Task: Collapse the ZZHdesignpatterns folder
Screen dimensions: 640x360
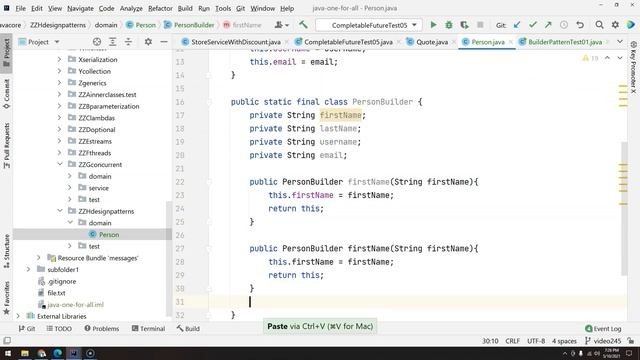Action: coord(60,211)
